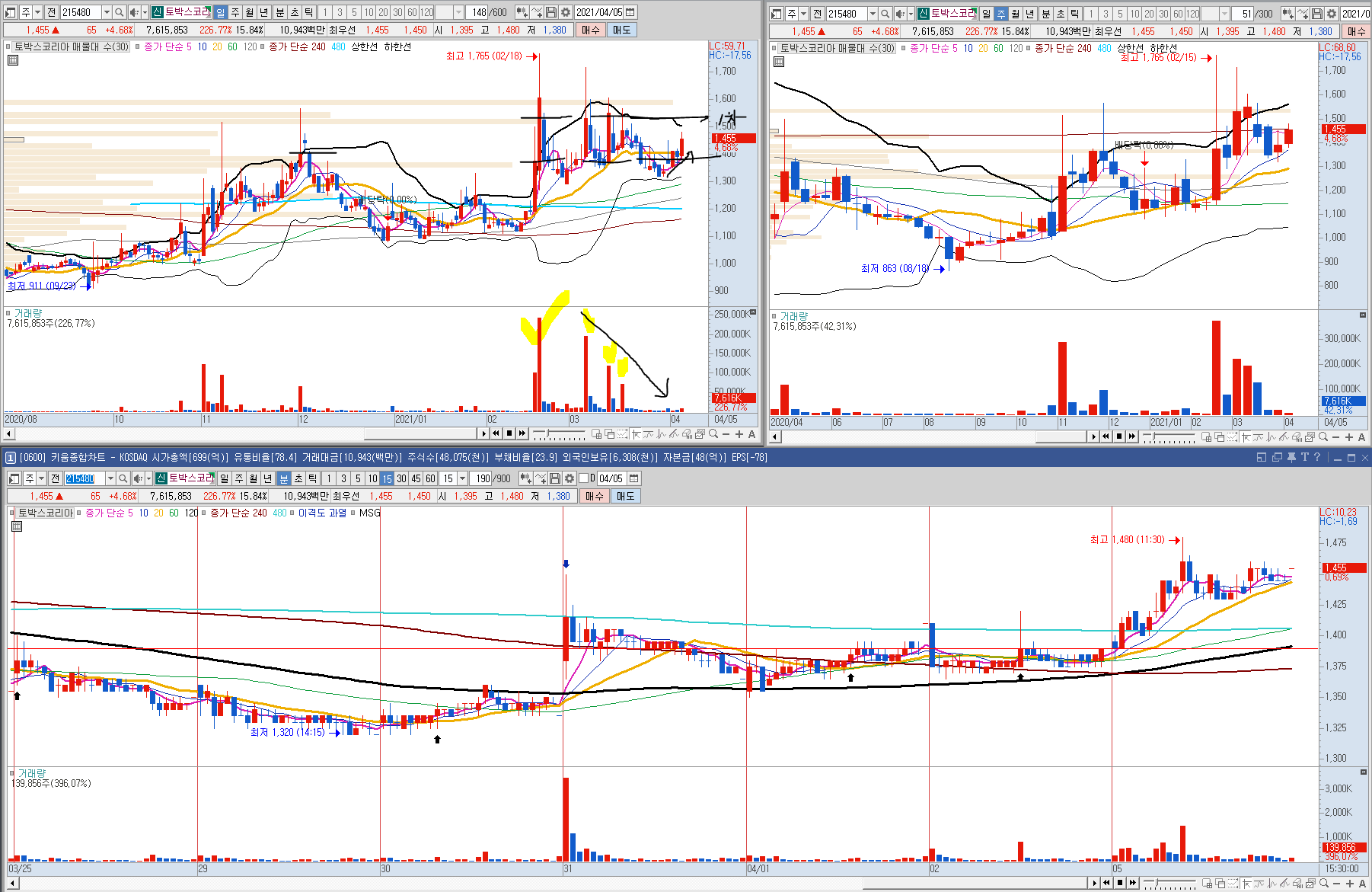Click the indicator-add icon in bottom chart toolbar
This screenshot has height=892, width=1372.
click(x=525, y=478)
